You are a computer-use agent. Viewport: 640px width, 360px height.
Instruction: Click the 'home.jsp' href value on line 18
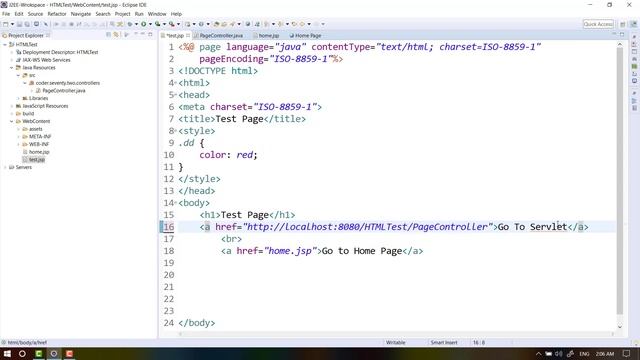pos(290,251)
